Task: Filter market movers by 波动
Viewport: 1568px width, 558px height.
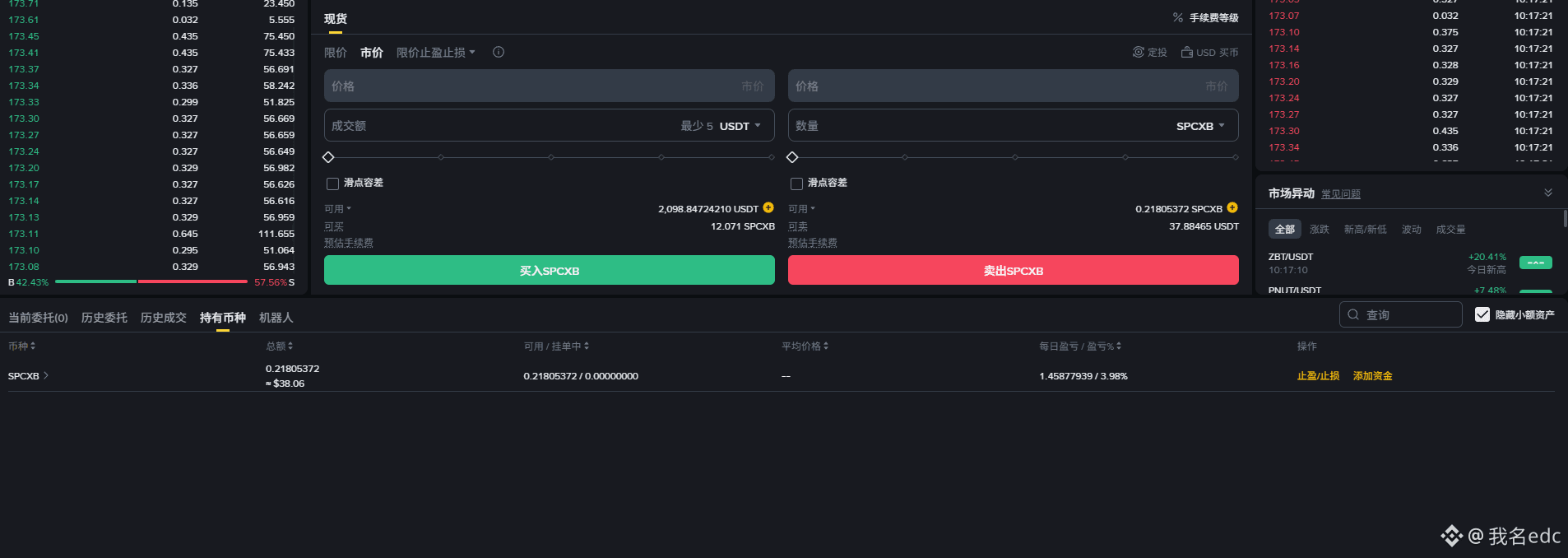Action: pos(1412,230)
